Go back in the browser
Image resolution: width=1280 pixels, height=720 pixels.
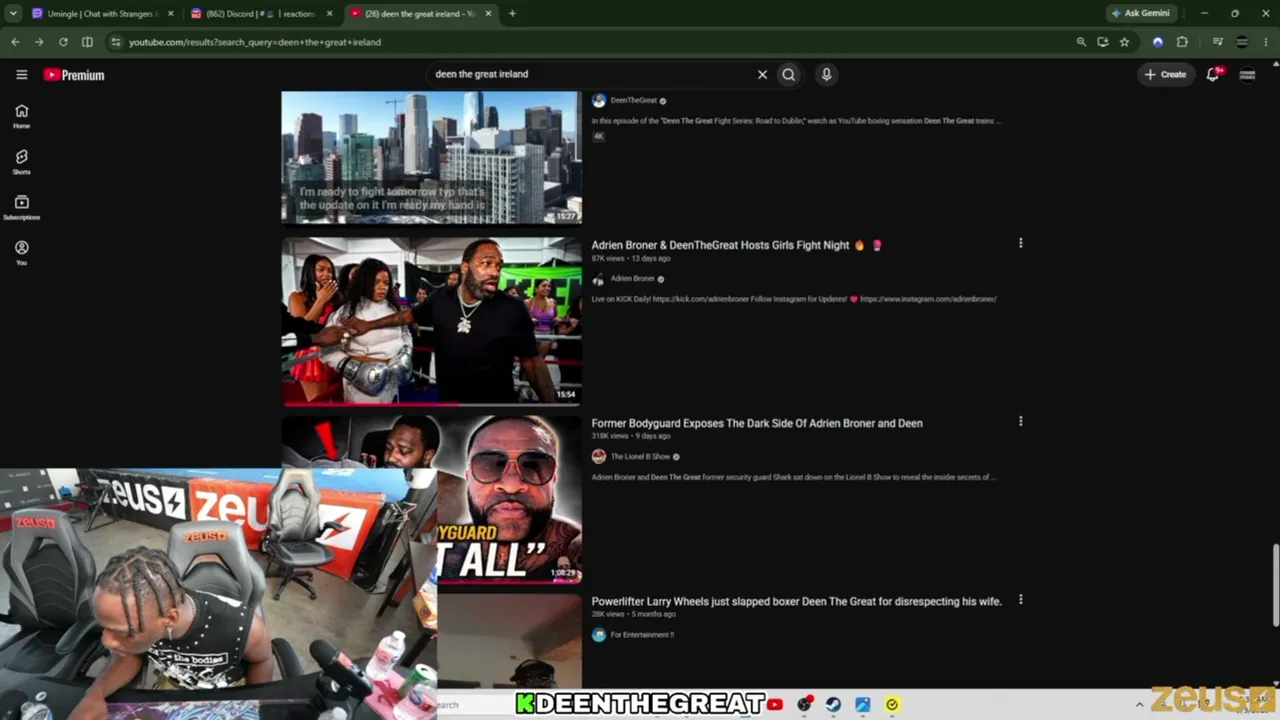coord(15,42)
